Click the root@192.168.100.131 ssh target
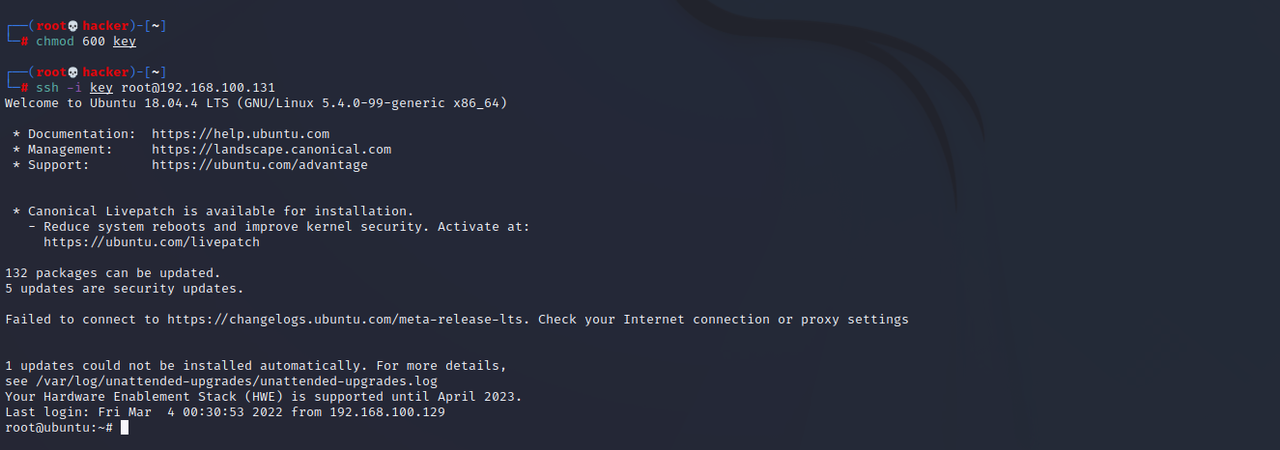 [198, 88]
